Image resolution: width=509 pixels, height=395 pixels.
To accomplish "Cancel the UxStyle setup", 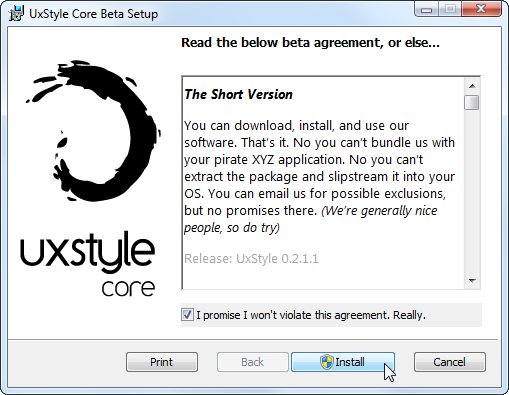I will click(450, 362).
